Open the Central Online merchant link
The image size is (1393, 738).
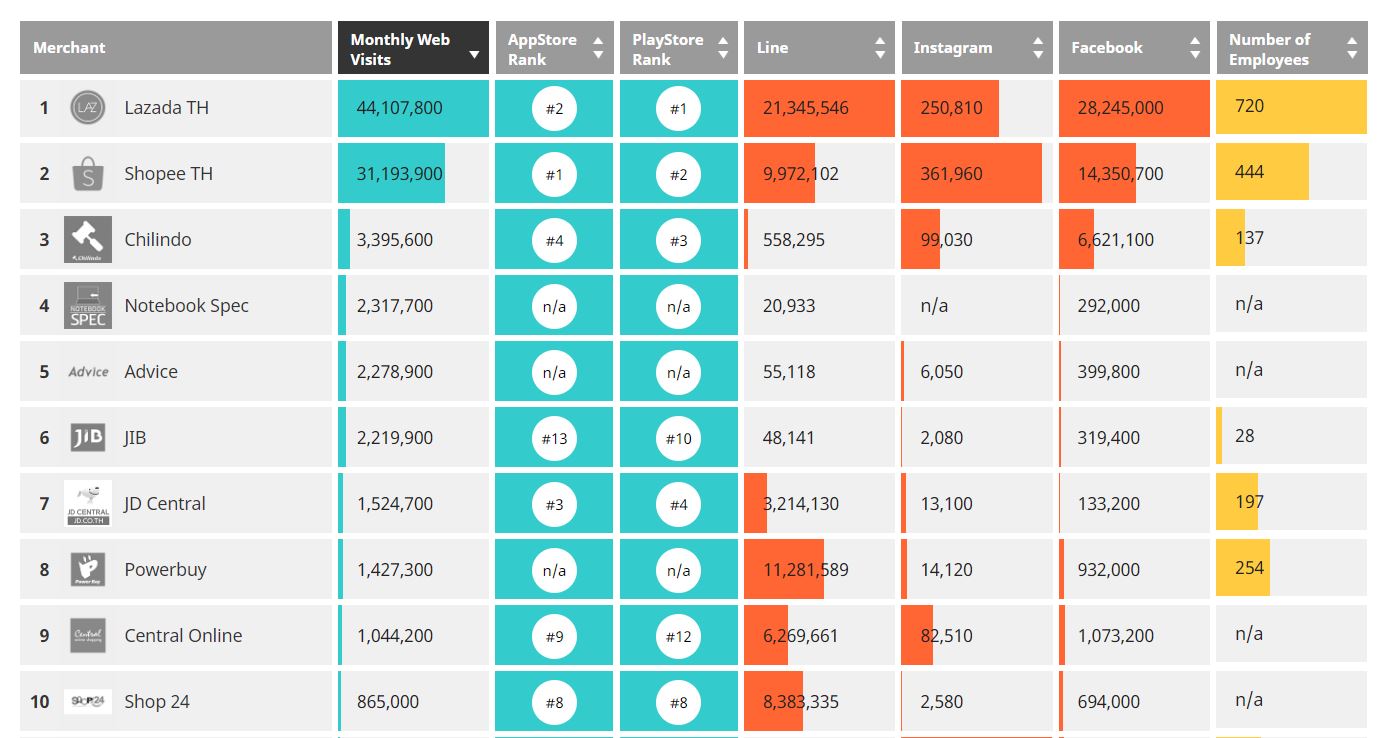click(x=183, y=636)
